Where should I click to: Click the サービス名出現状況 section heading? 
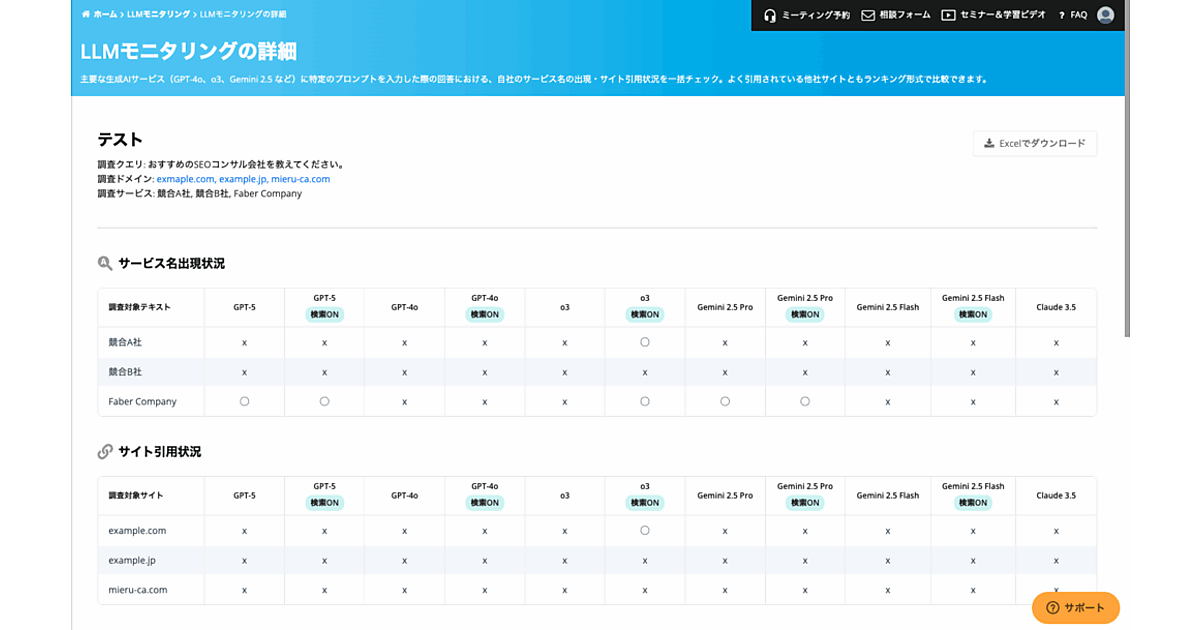coord(171,264)
